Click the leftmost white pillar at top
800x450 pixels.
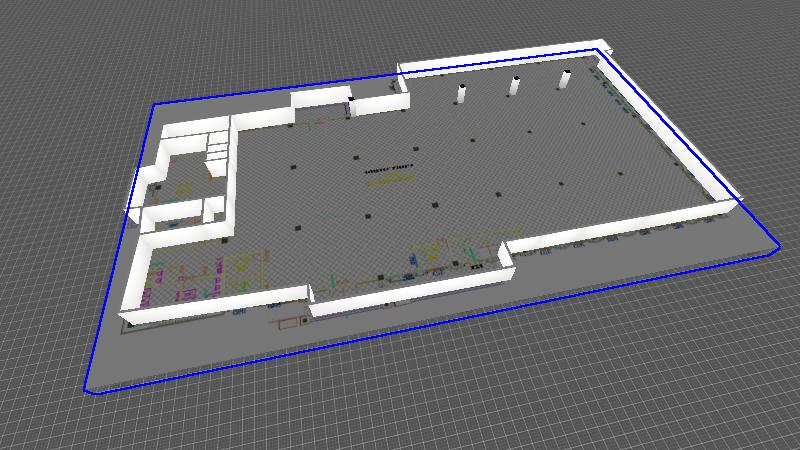click(x=462, y=95)
